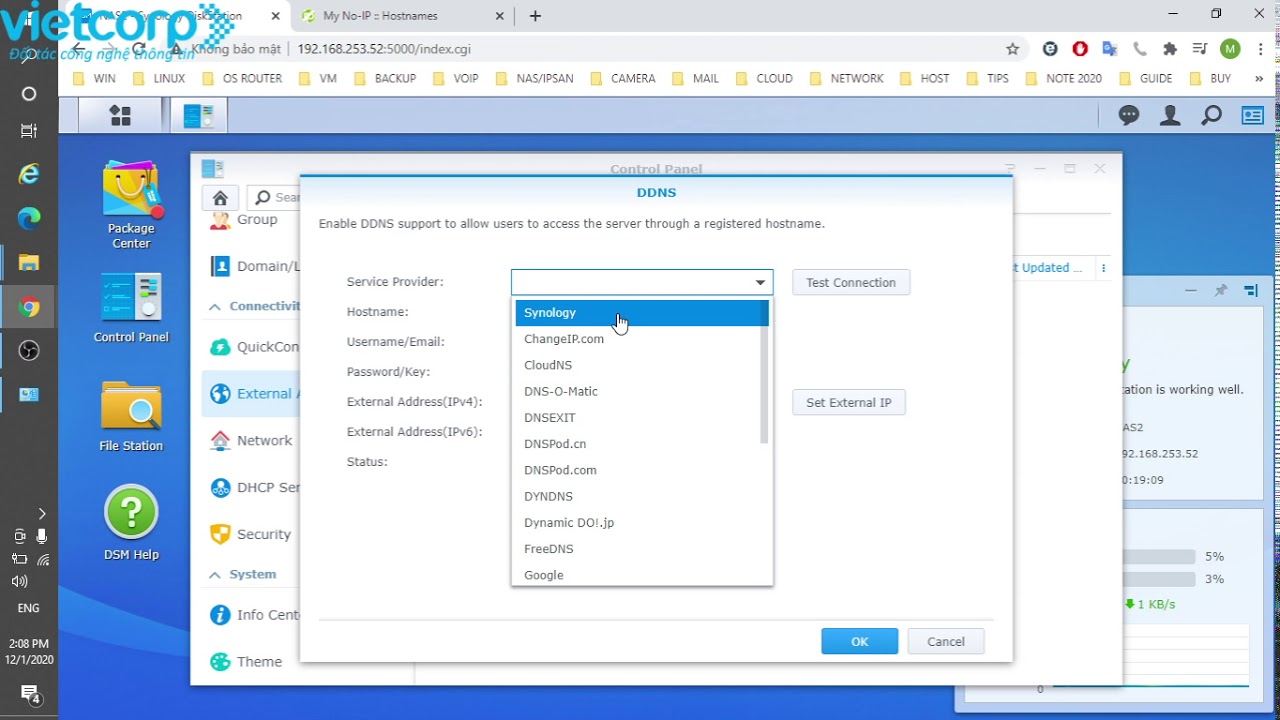
Task: Choose FreeDNS provider option
Action: point(640,549)
